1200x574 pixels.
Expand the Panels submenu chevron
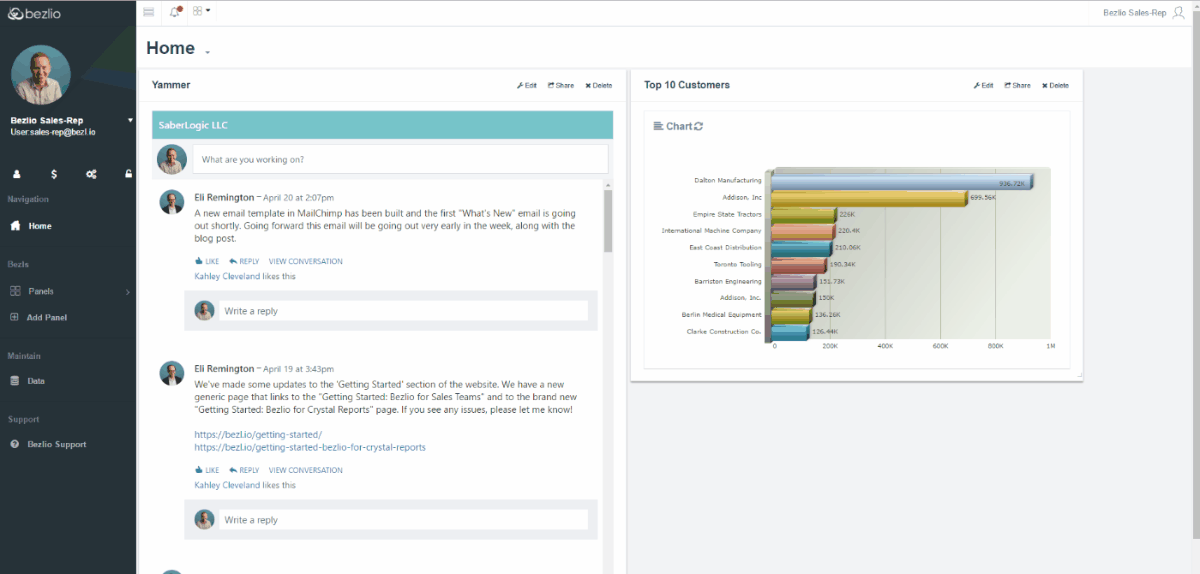(128, 292)
